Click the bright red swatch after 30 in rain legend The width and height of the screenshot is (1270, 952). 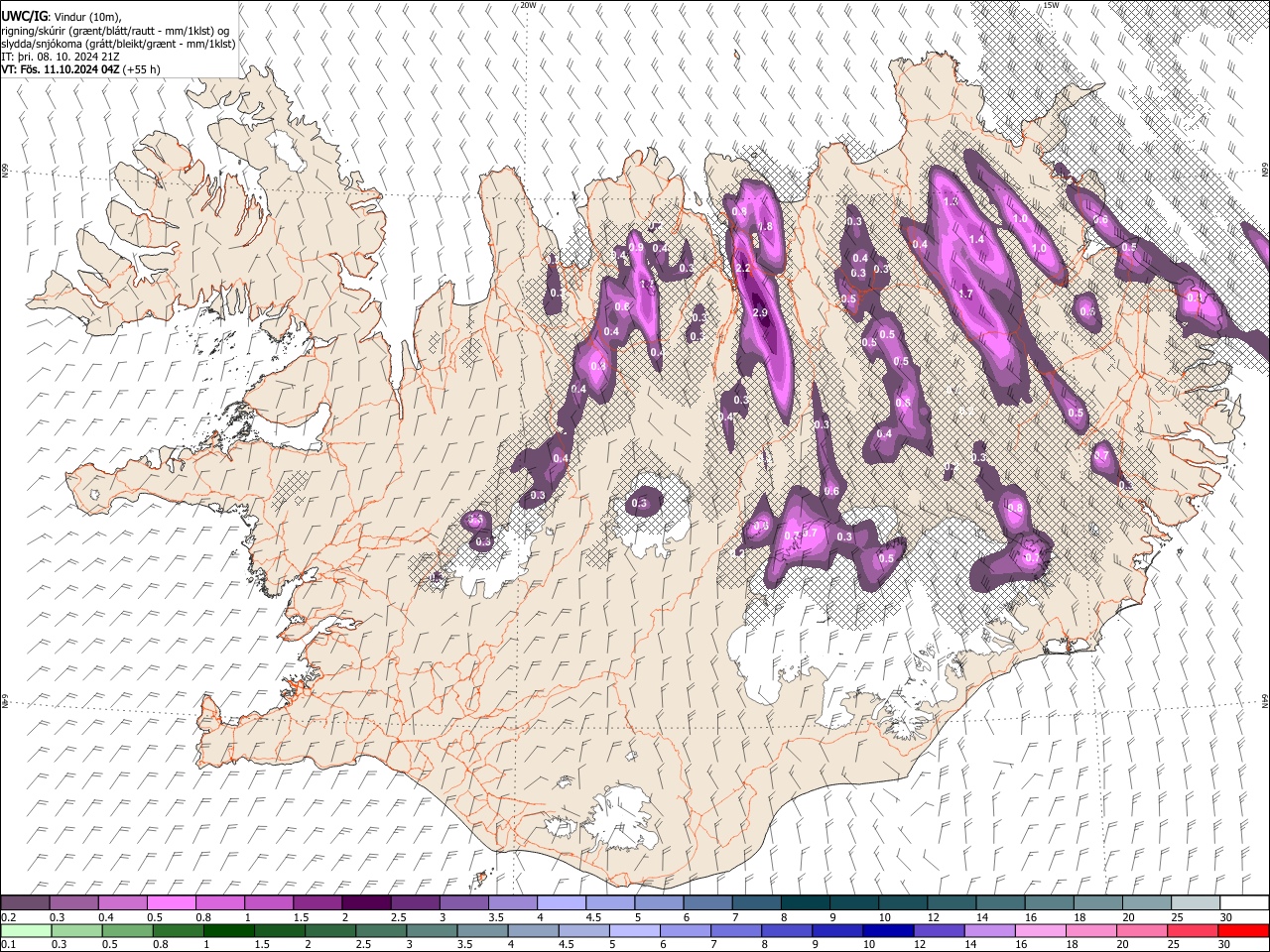[1242, 931]
